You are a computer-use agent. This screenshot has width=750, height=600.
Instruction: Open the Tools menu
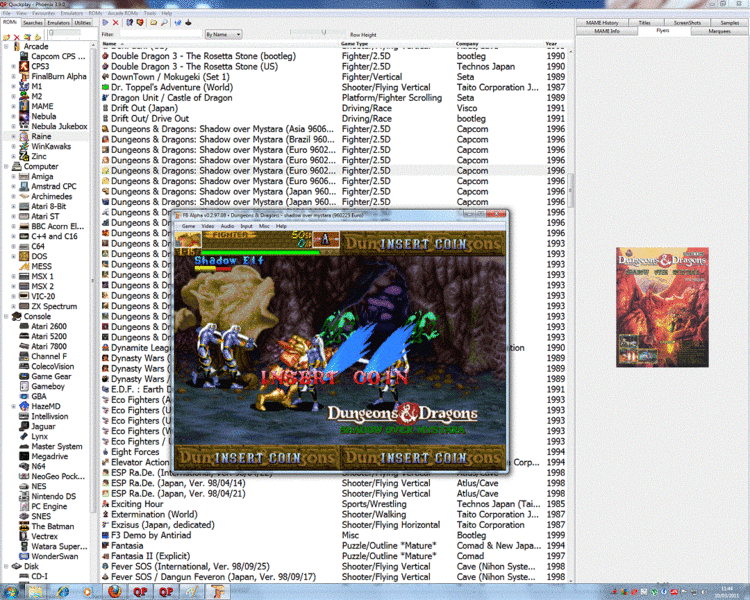[x=150, y=13]
